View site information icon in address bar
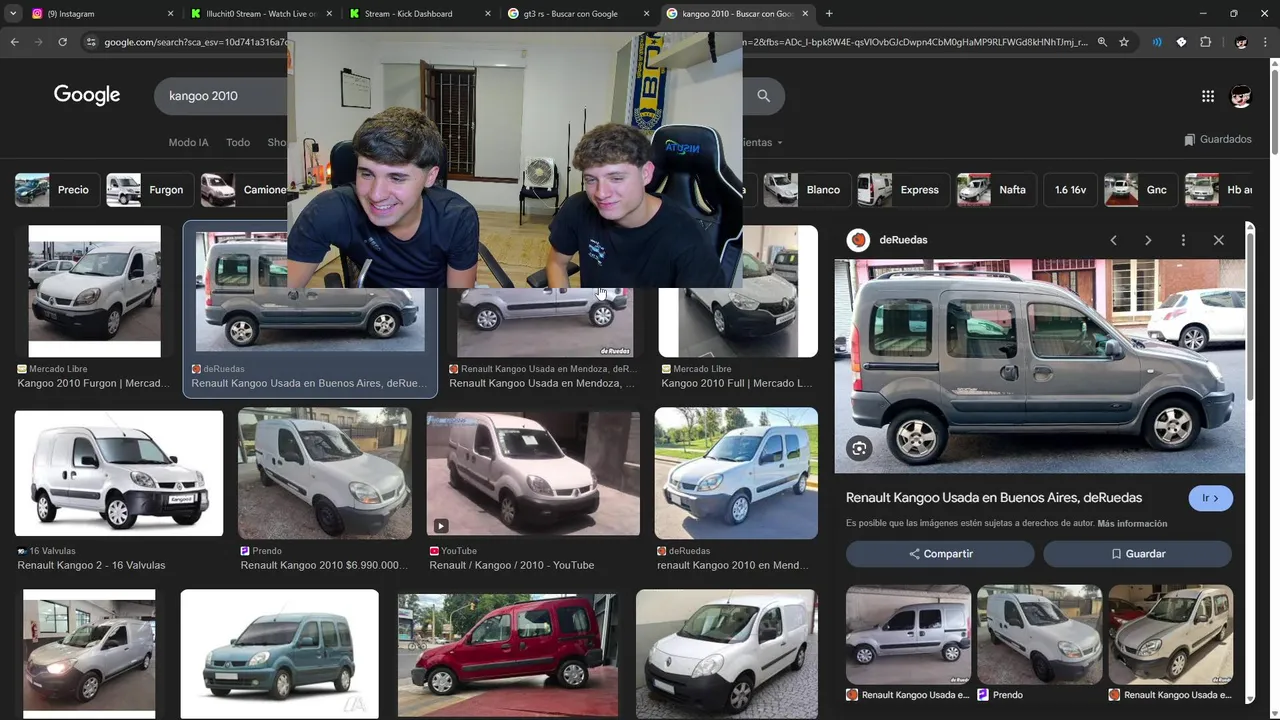The height and width of the screenshot is (720, 1280). (91, 42)
